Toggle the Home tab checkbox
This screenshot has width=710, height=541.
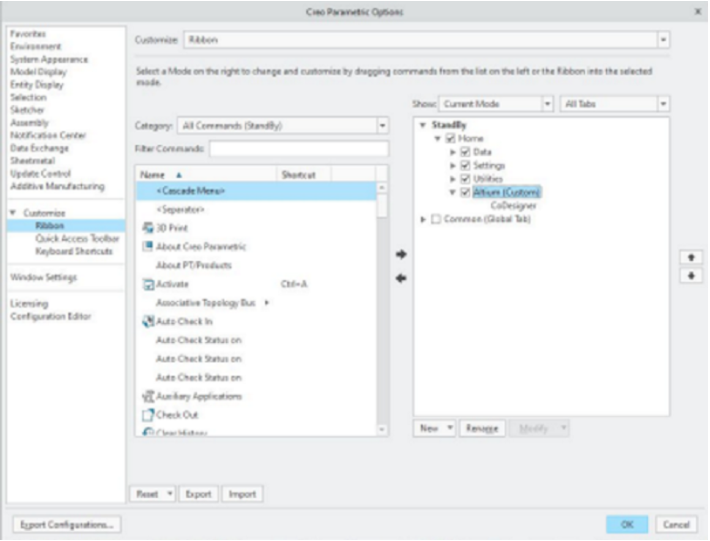[451, 139]
